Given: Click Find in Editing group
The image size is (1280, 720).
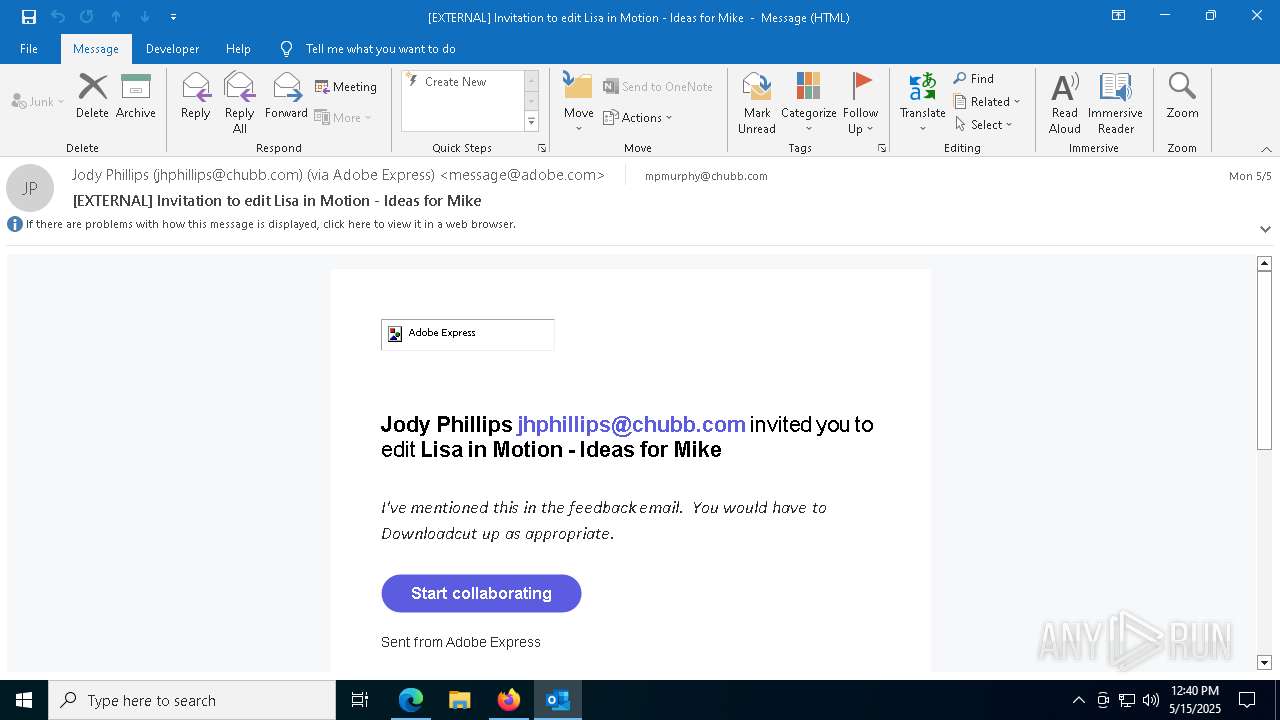Looking at the screenshot, I should (974, 79).
